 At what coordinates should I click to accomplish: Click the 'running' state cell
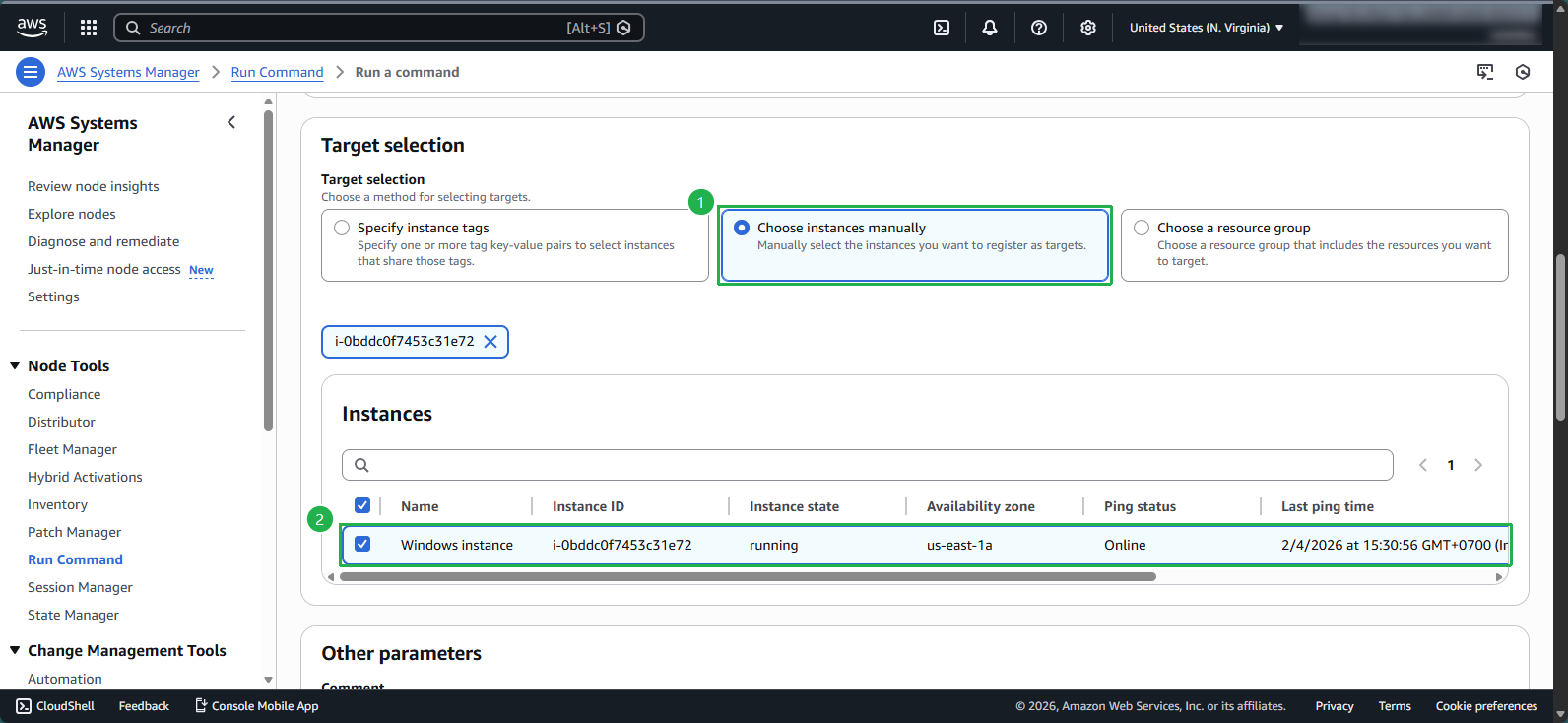[x=774, y=545]
